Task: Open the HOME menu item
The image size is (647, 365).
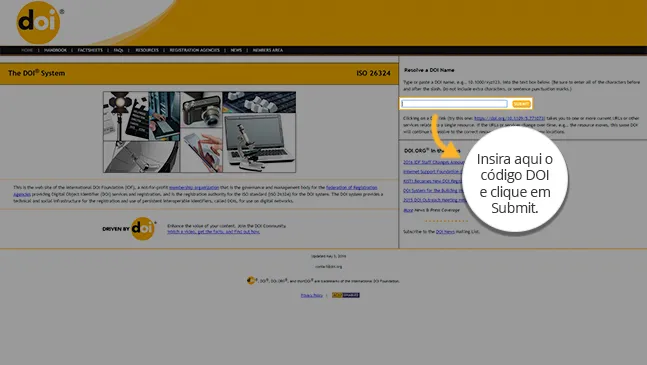Action: coord(27,50)
